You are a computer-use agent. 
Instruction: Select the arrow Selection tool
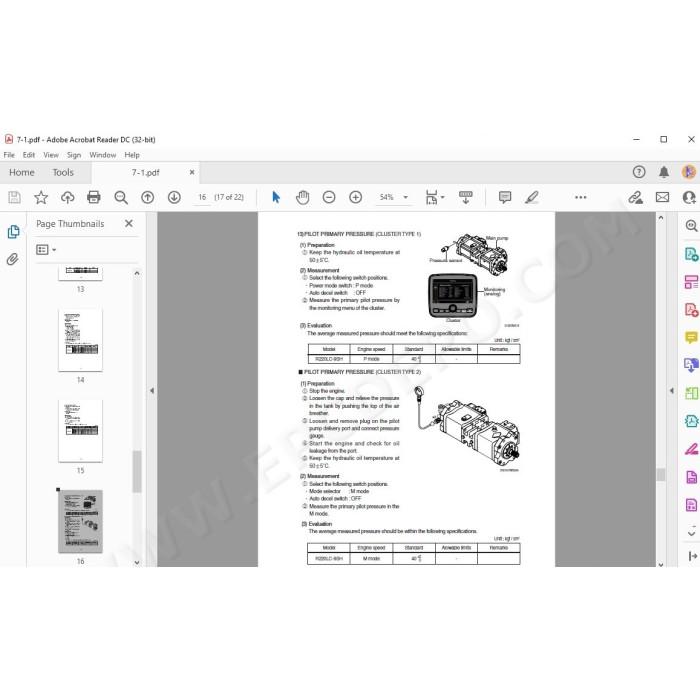point(276,197)
